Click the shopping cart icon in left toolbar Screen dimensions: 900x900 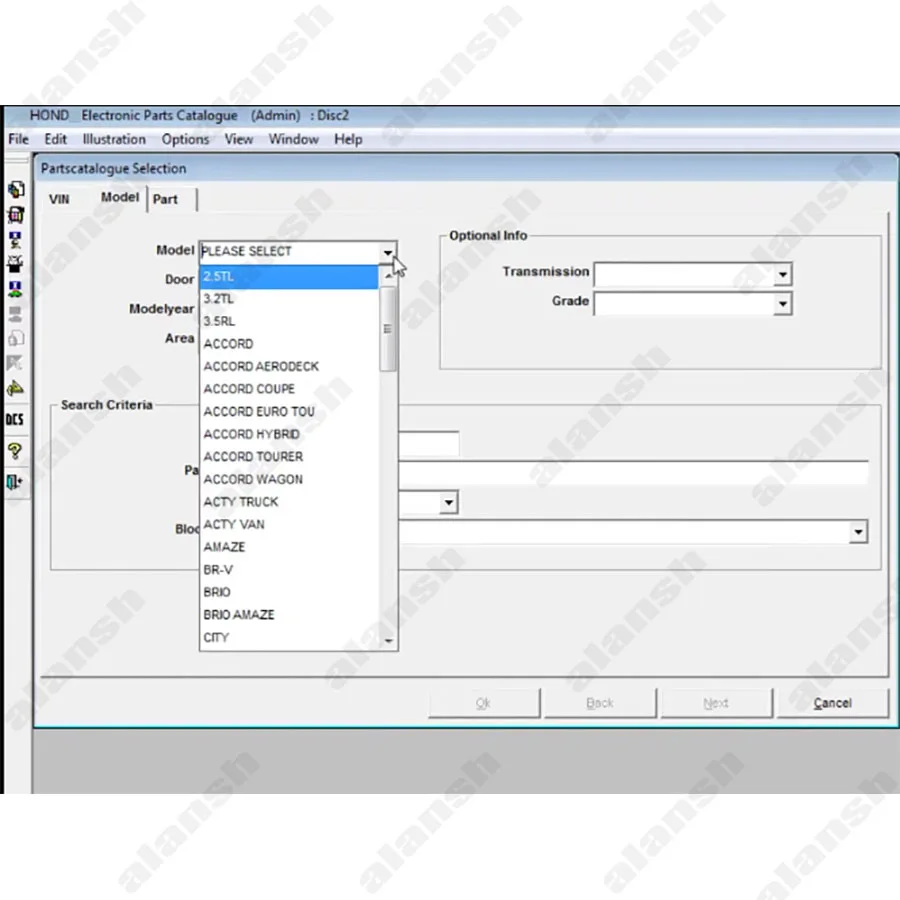[15, 215]
